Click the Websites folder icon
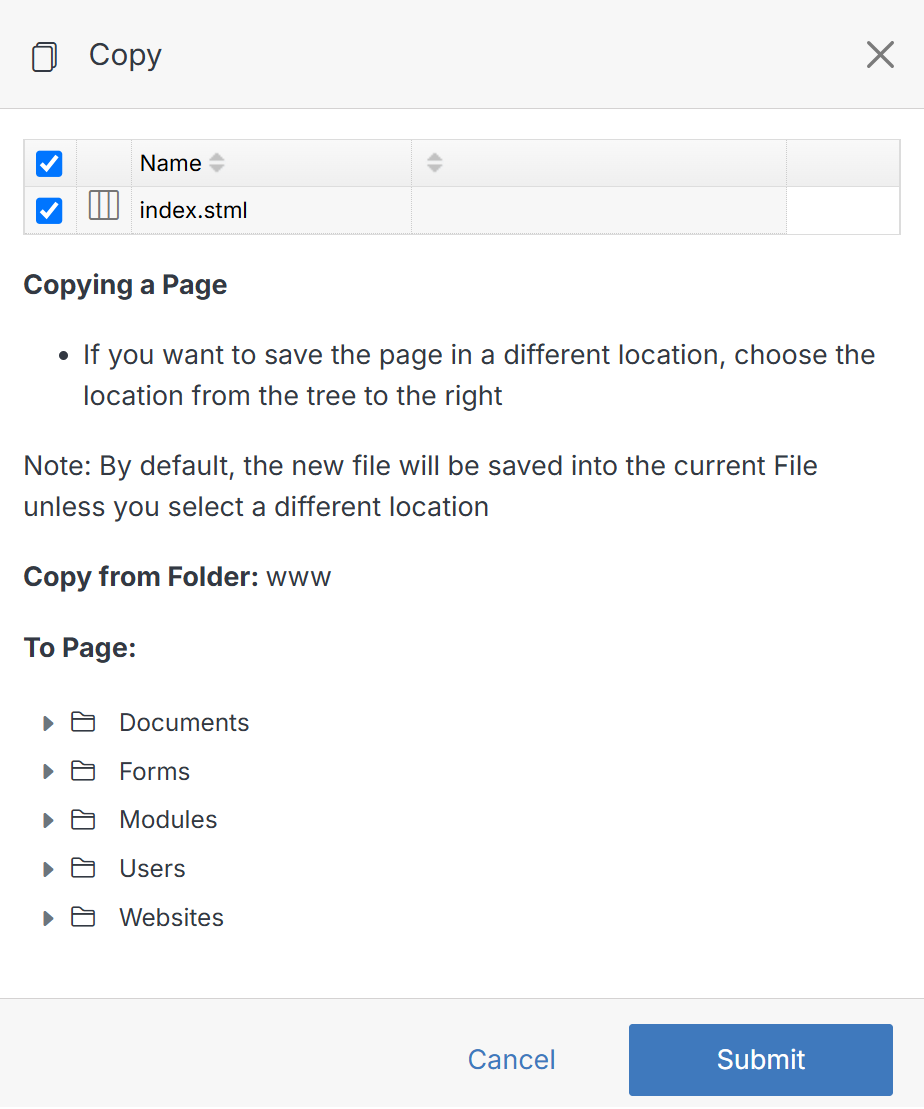Image resolution: width=924 pixels, height=1109 pixels. pos(83,917)
